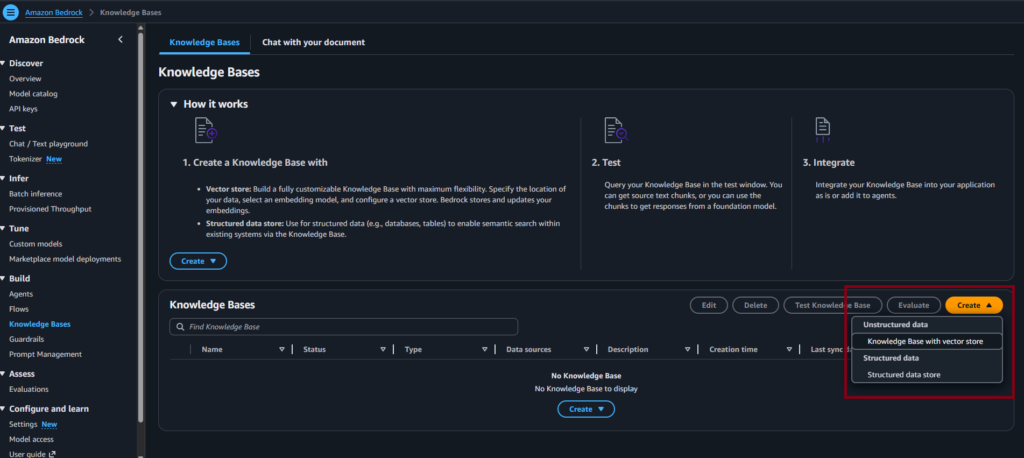Click the Evaluate button
This screenshot has height=458, width=1024.
tap(914, 305)
